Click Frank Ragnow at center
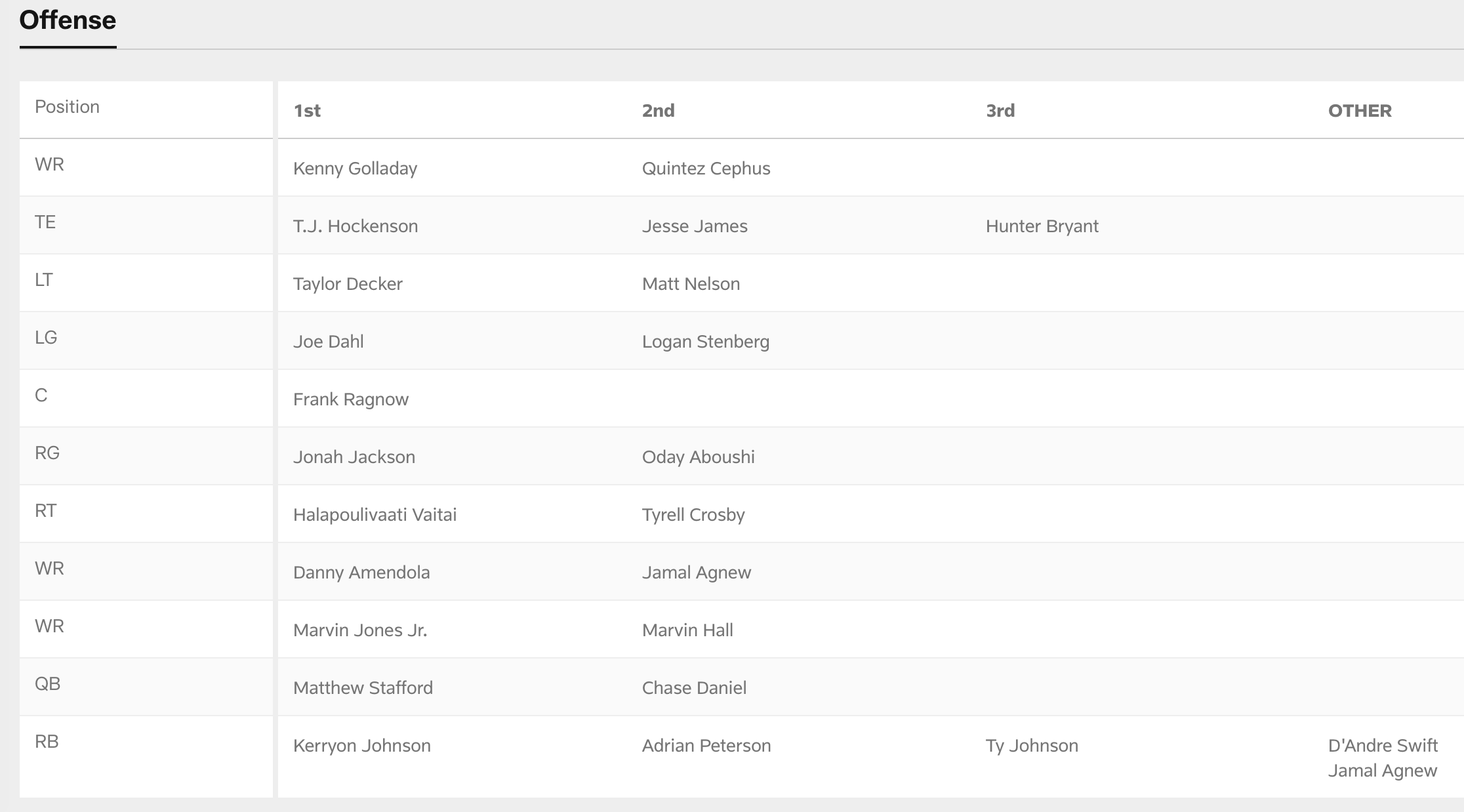 click(350, 399)
